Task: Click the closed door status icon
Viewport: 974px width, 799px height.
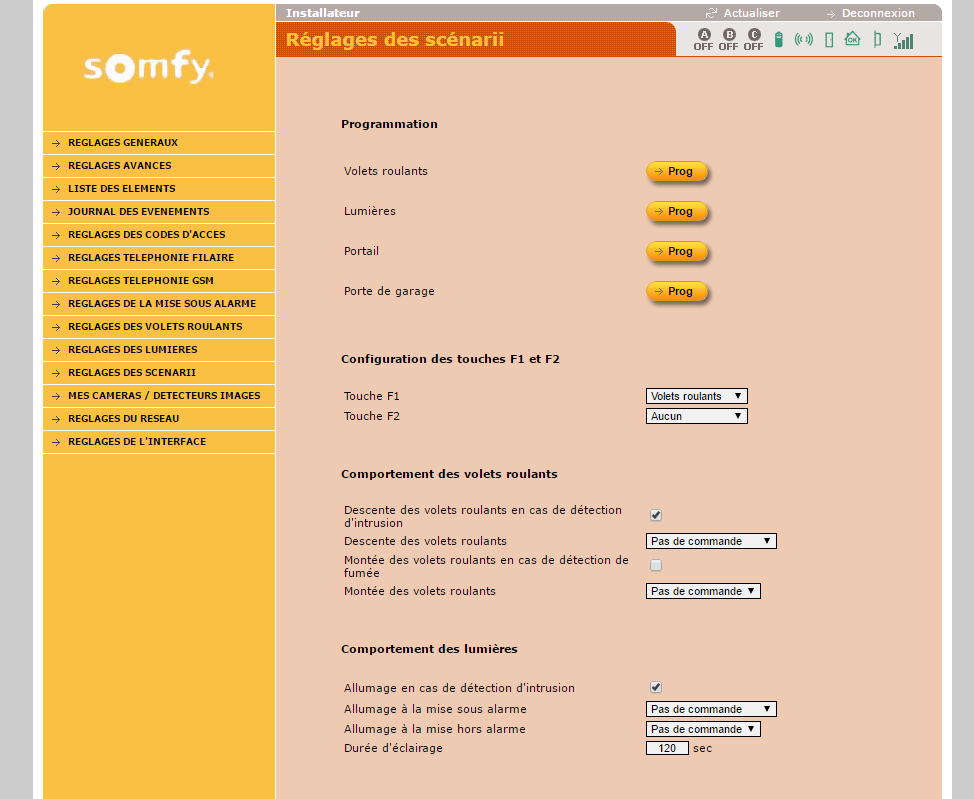Action: coord(829,40)
